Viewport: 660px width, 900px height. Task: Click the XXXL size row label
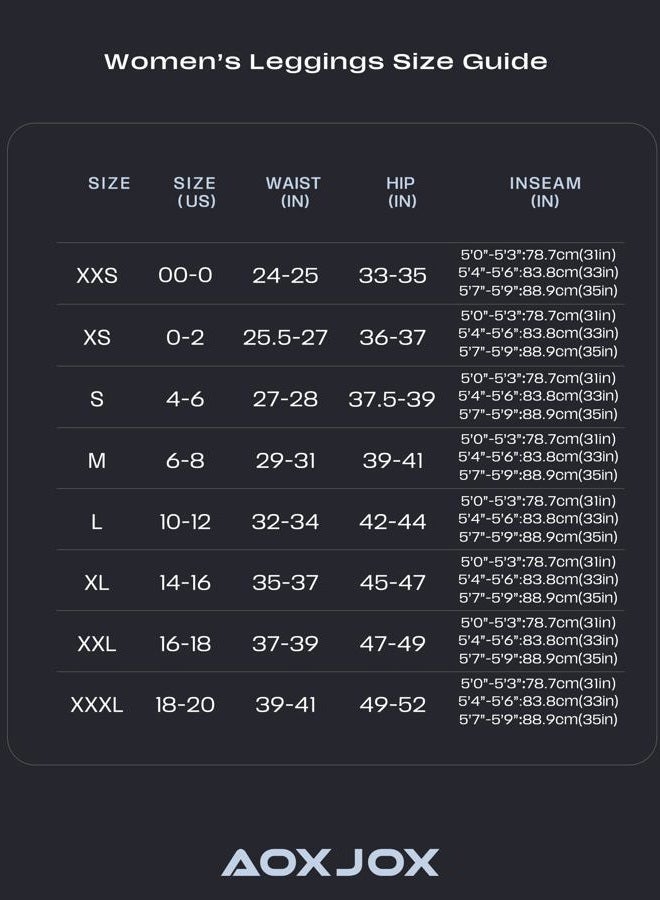tap(97, 704)
